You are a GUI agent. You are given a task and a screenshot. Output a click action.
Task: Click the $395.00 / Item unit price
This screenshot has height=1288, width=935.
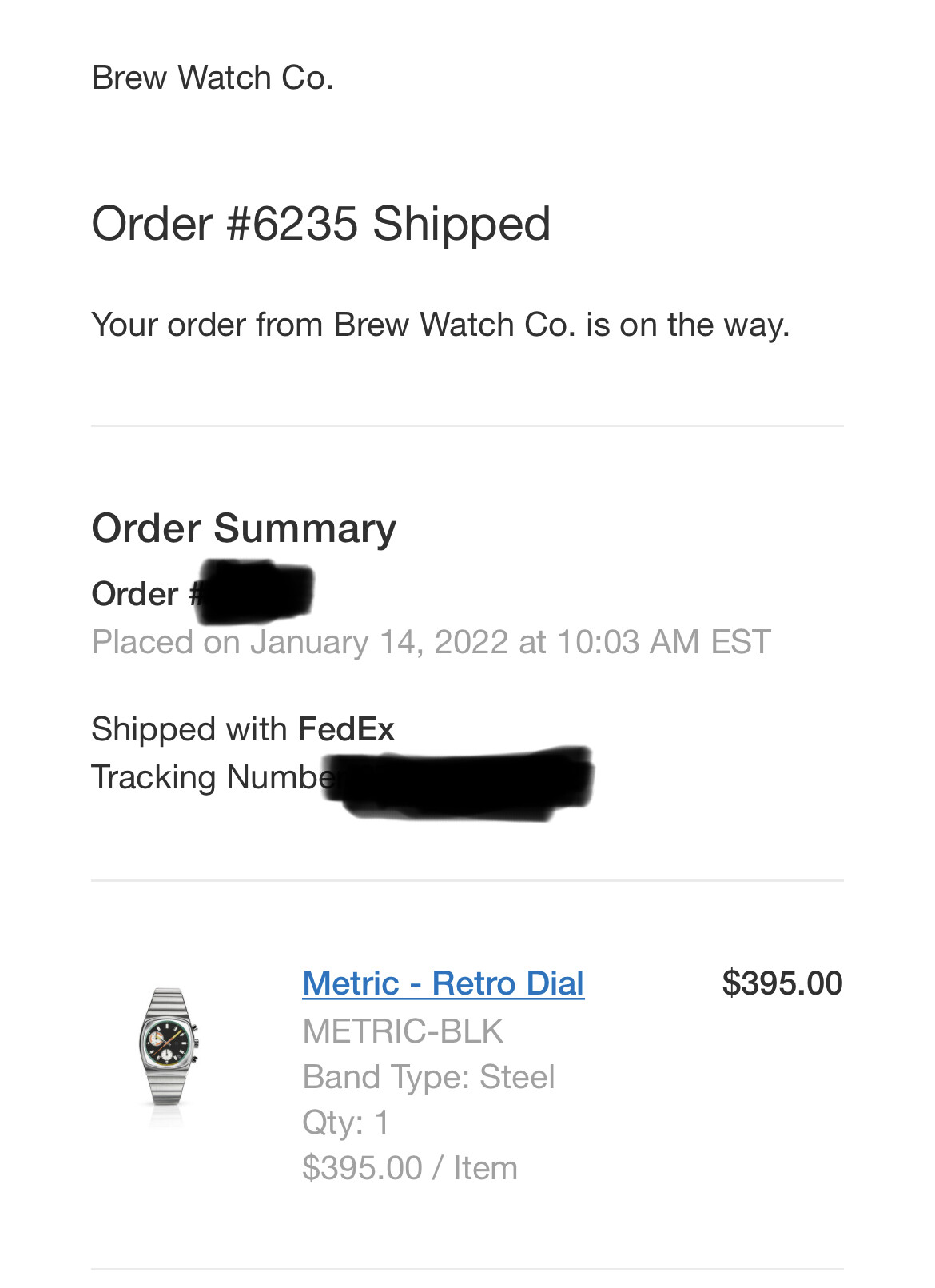coord(410,1168)
